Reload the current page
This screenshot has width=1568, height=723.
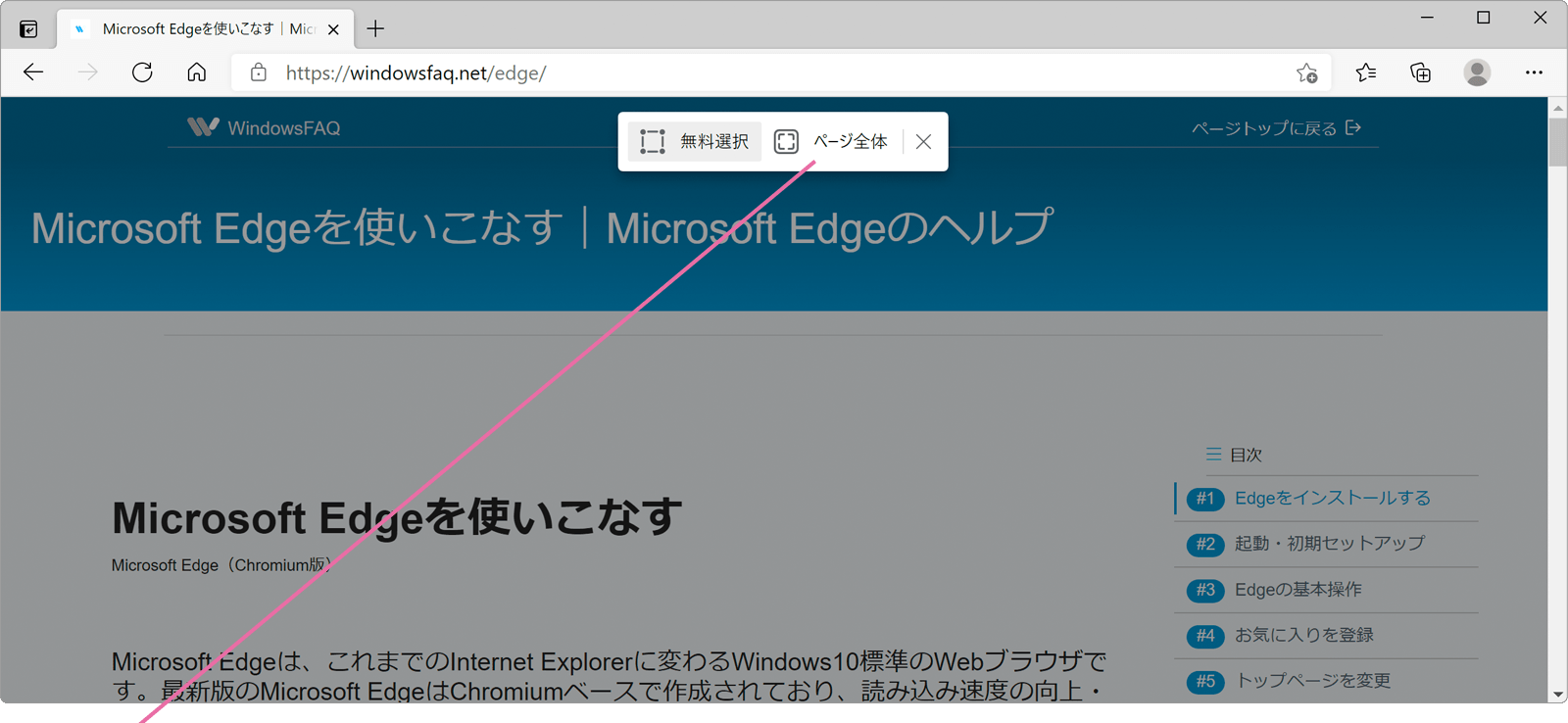[142, 72]
